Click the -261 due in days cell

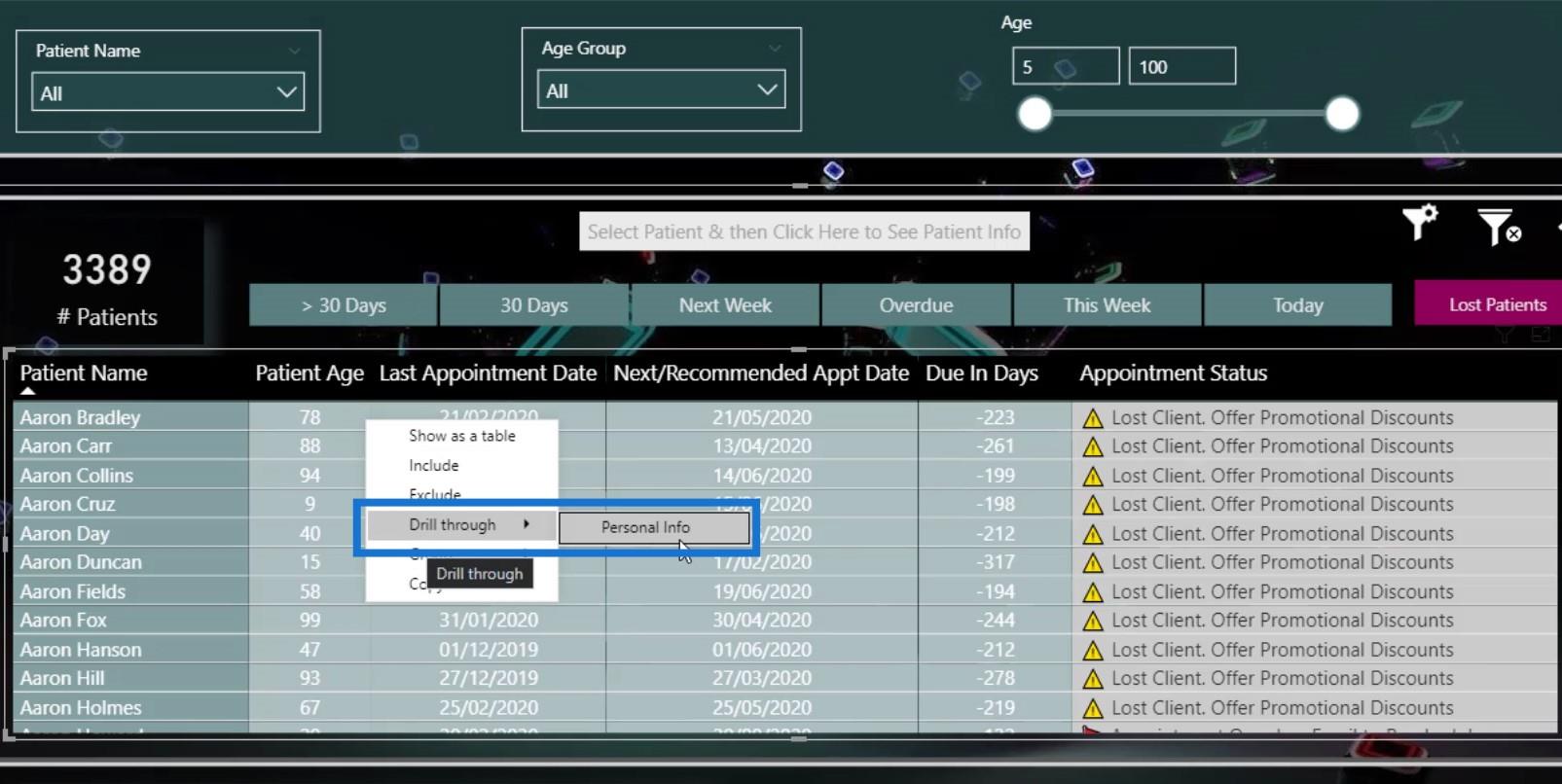(996, 445)
